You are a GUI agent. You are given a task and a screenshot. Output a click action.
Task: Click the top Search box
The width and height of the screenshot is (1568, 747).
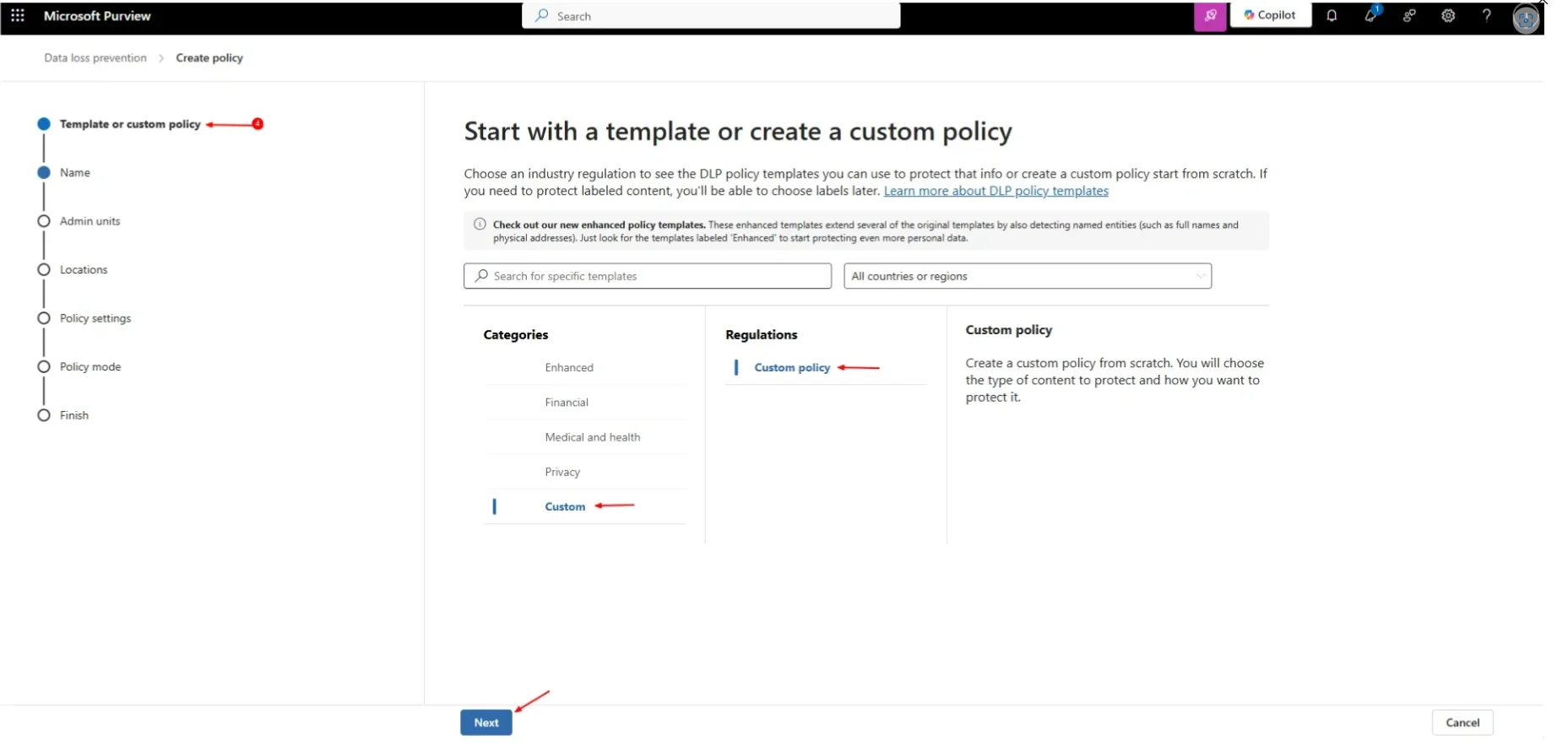711,16
